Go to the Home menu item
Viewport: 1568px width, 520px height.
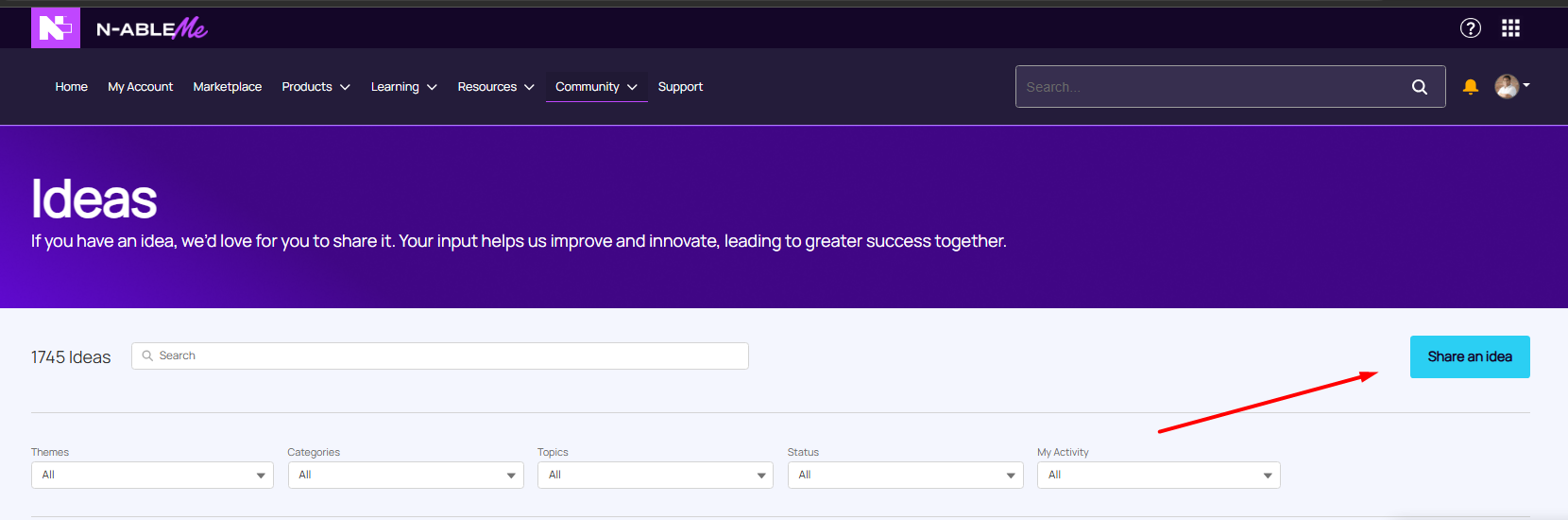coord(72,87)
